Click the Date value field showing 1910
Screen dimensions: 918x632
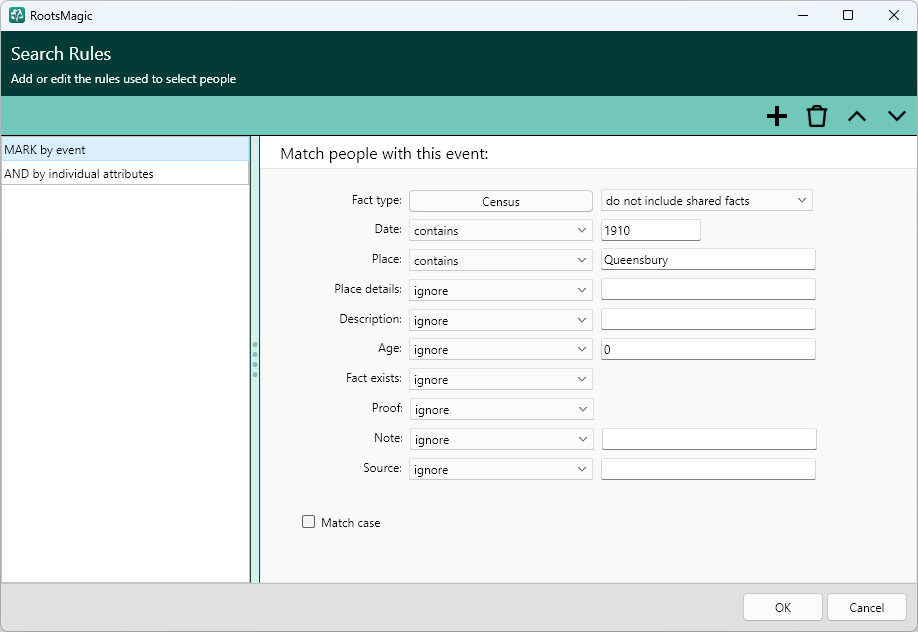pos(650,230)
